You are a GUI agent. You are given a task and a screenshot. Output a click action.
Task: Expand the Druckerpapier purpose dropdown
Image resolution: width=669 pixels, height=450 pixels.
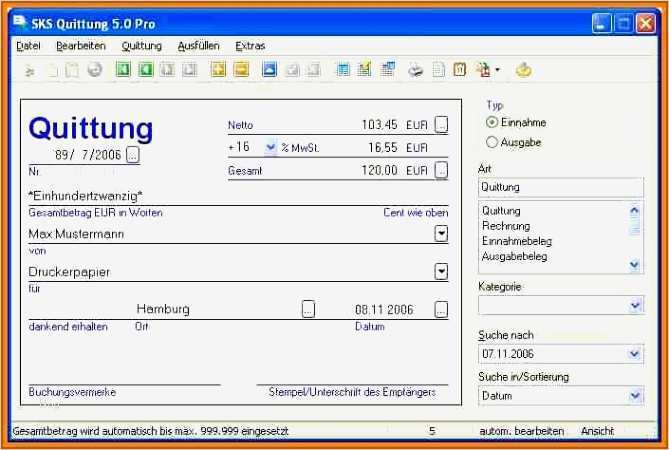(441, 271)
